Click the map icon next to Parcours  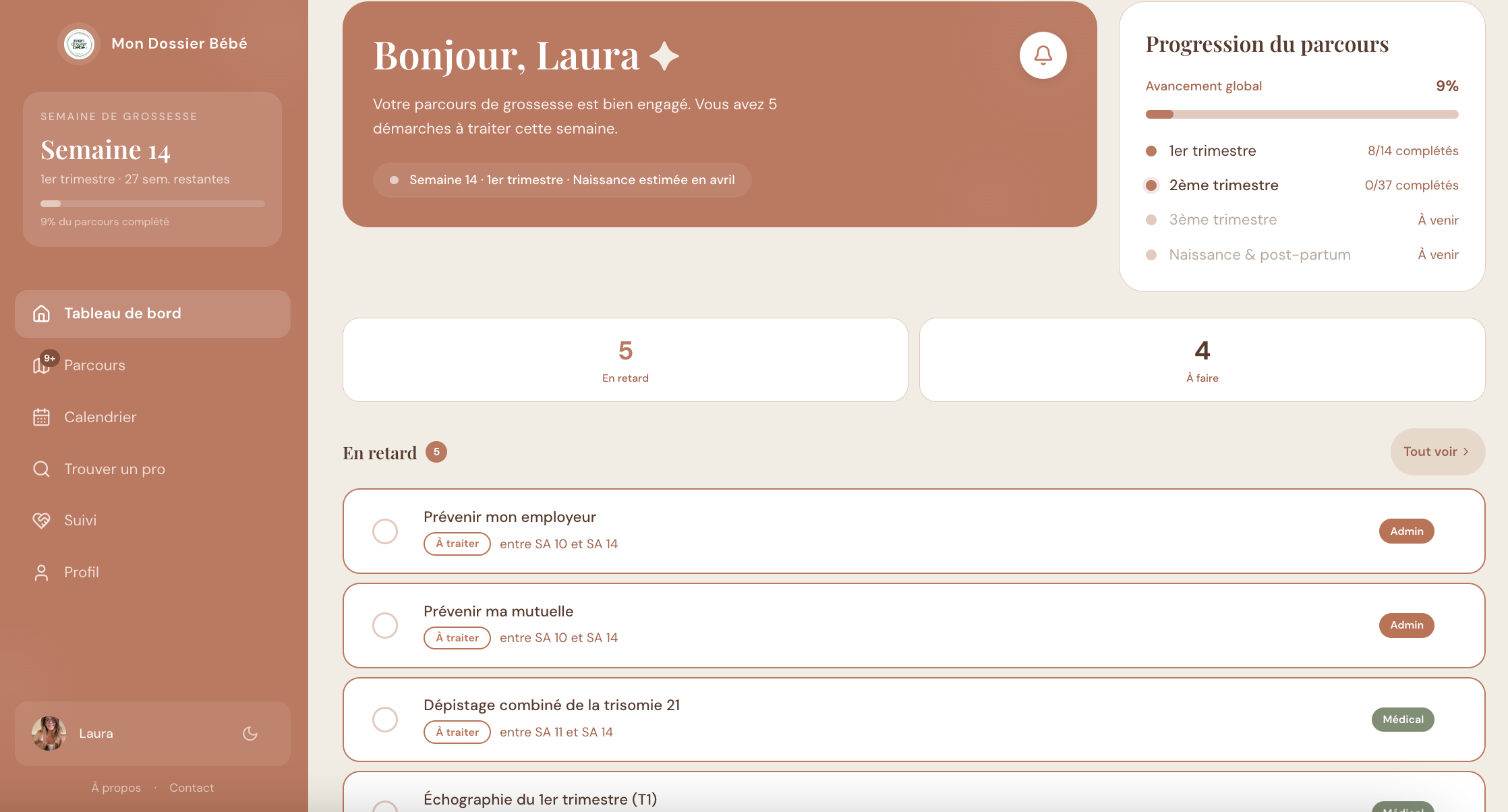pos(40,366)
